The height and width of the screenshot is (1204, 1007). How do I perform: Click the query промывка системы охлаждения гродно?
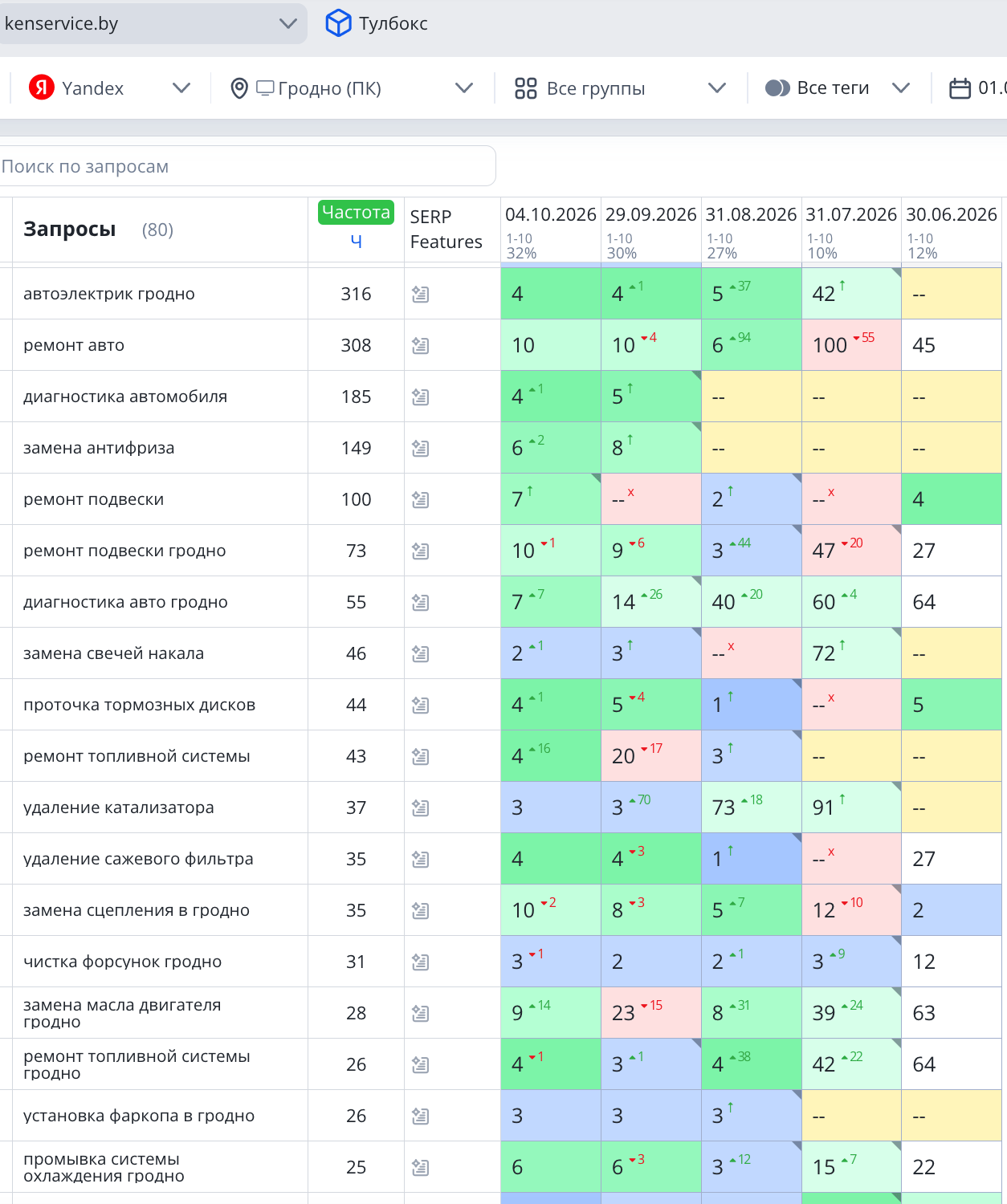tap(104, 1167)
